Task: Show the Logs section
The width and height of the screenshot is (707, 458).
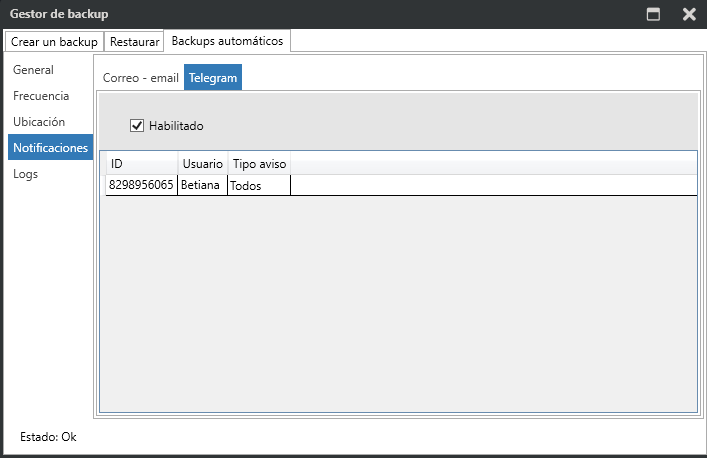Action: click(26, 173)
